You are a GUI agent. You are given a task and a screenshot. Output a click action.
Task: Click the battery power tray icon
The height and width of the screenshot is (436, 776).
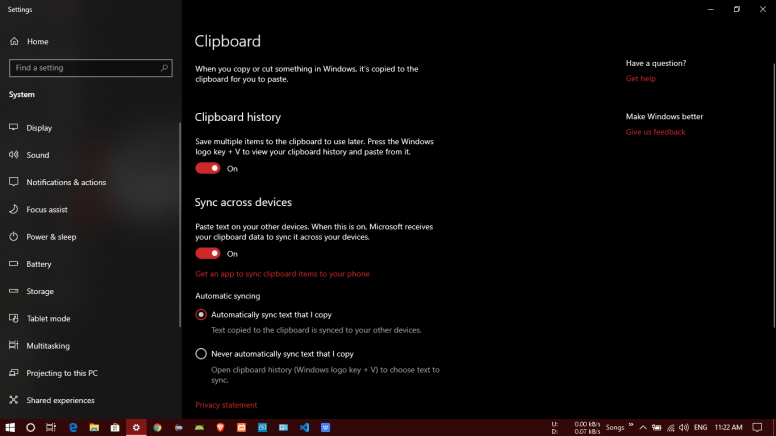pyautogui.click(x=657, y=428)
